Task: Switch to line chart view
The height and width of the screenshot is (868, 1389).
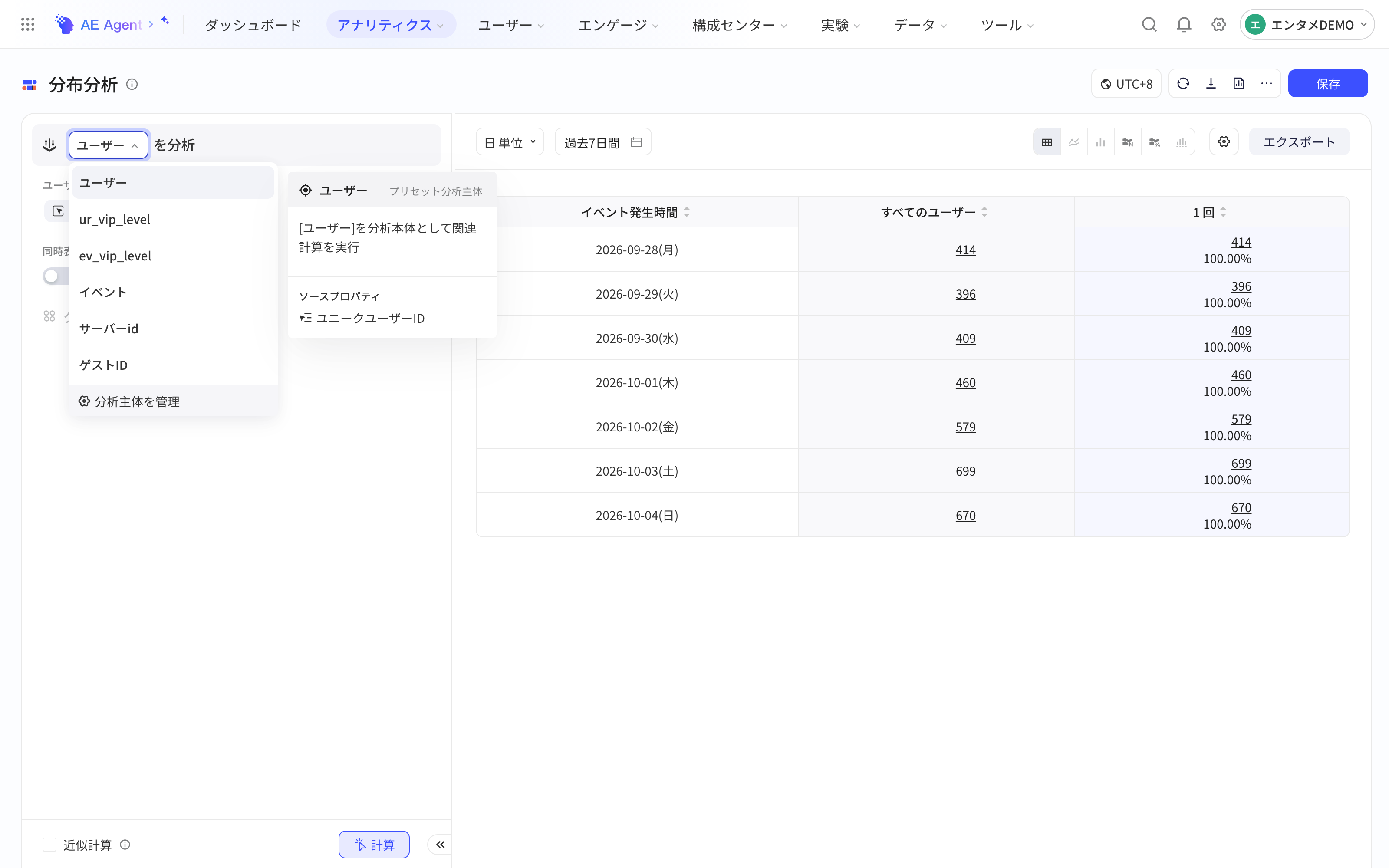Action: (x=1073, y=142)
